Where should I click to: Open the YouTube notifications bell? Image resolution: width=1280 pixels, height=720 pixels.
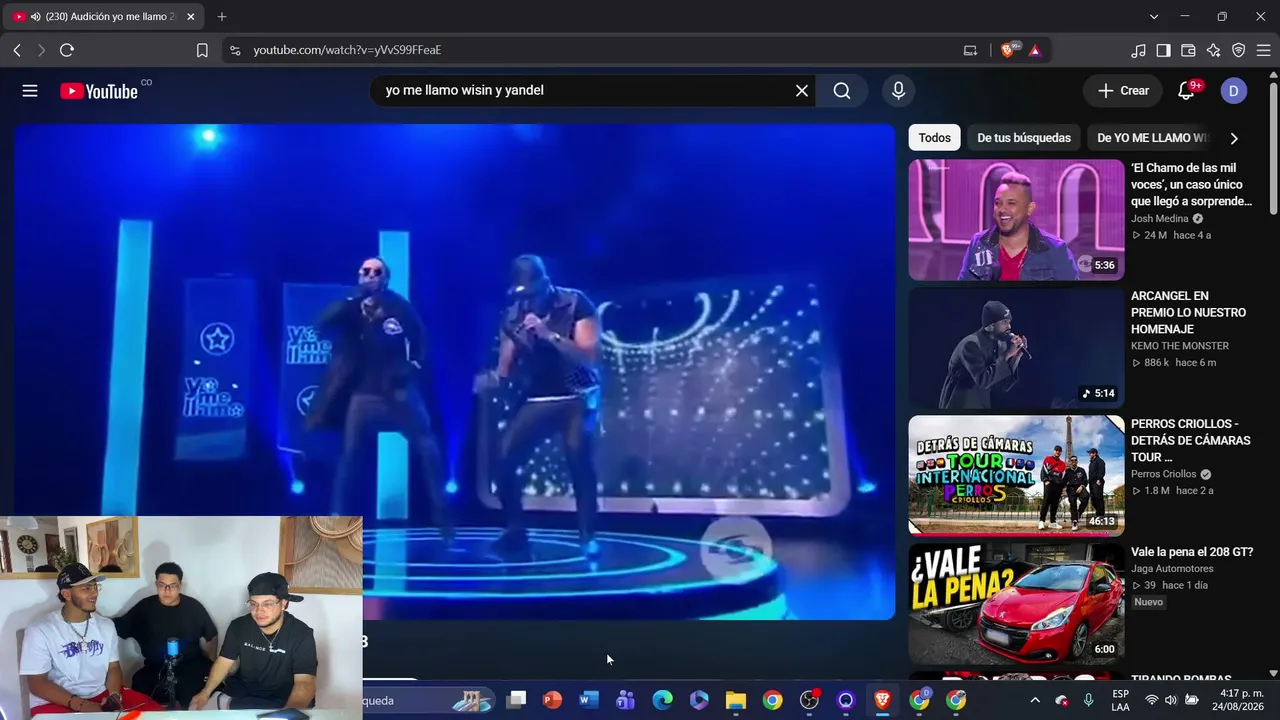tap(1187, 91)
